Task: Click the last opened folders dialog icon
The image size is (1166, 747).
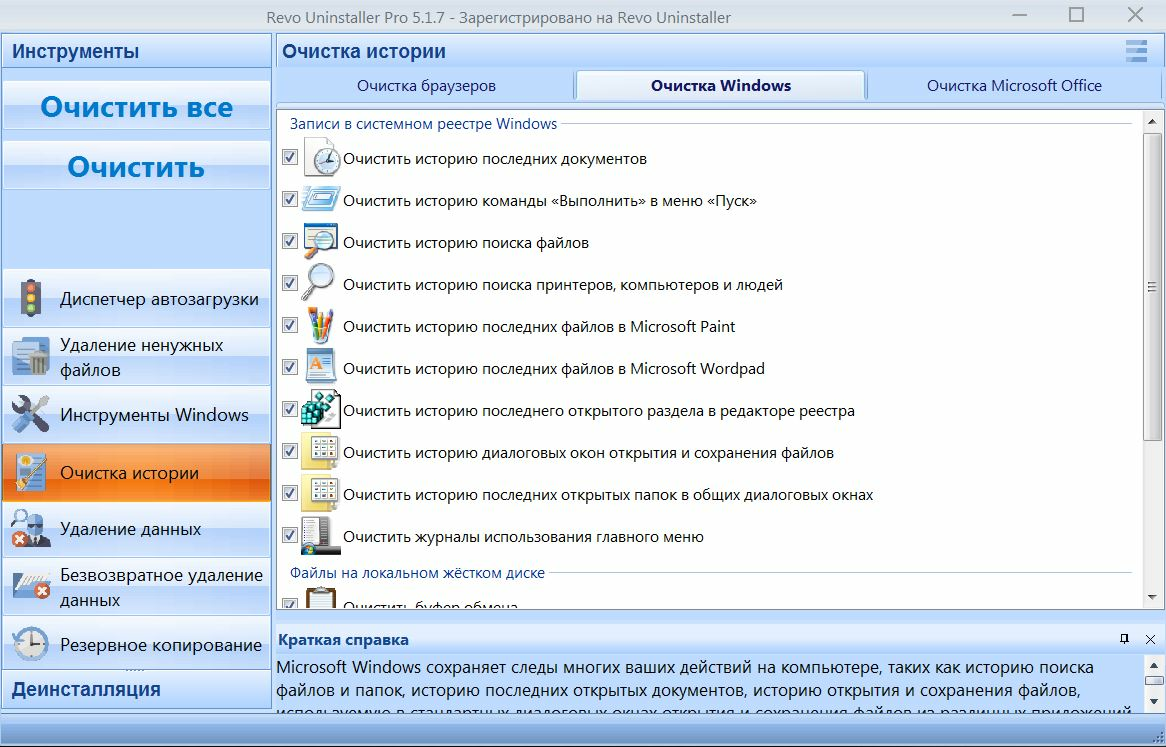Action: [x=321, y=494]
